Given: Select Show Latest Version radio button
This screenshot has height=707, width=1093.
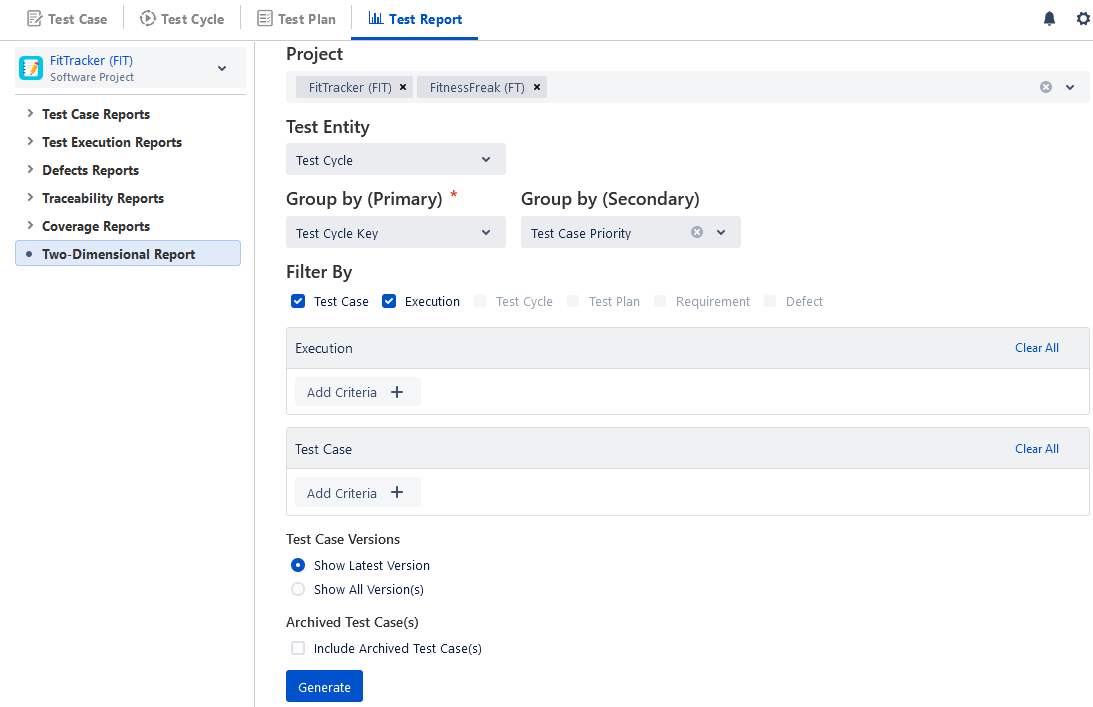Looking at the screenshot, I should click(298, 565).
